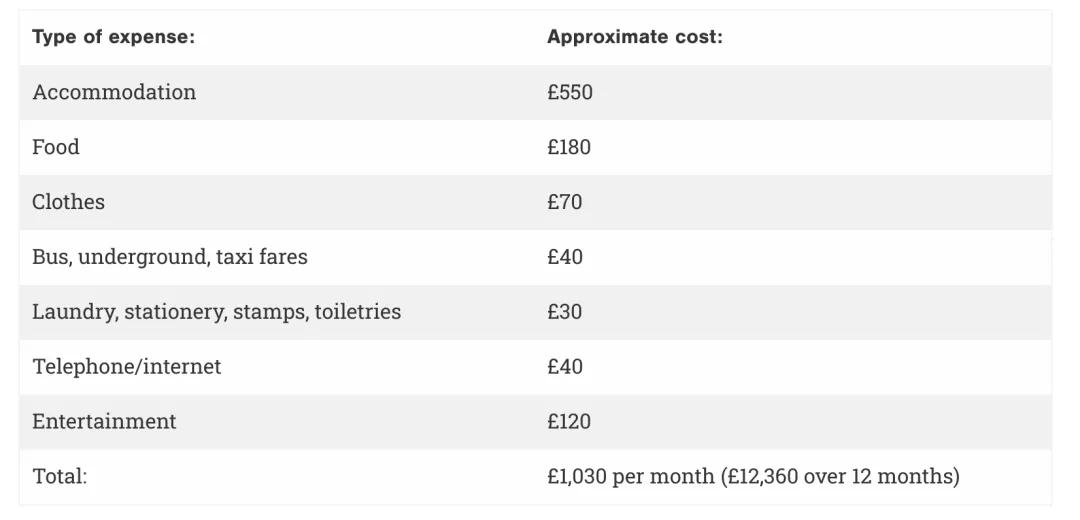Screen dimensions: 1080x520
Task: Select the Accommodation expense label
Action: 114,92
